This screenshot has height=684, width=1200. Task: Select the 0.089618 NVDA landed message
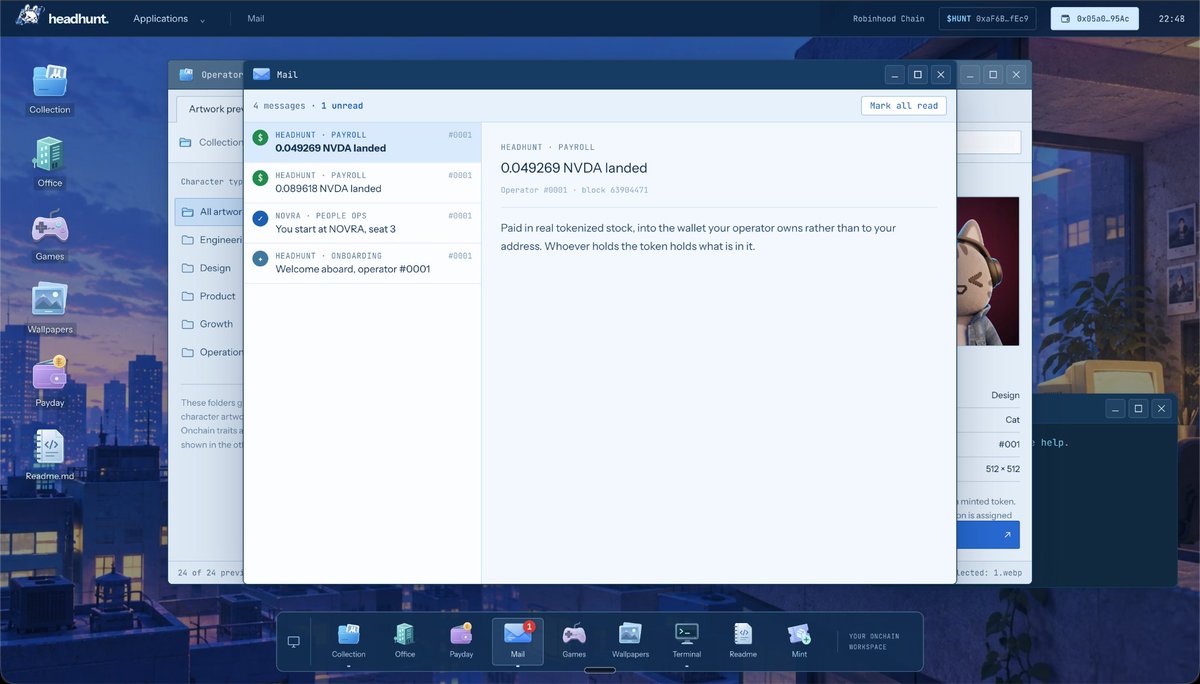[x=362, y=183]
